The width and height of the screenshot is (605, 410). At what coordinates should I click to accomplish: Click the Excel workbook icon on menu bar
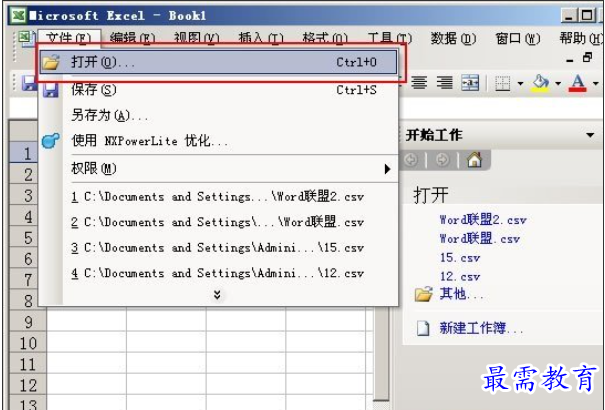pyautogui.click(x=25, y=38)
